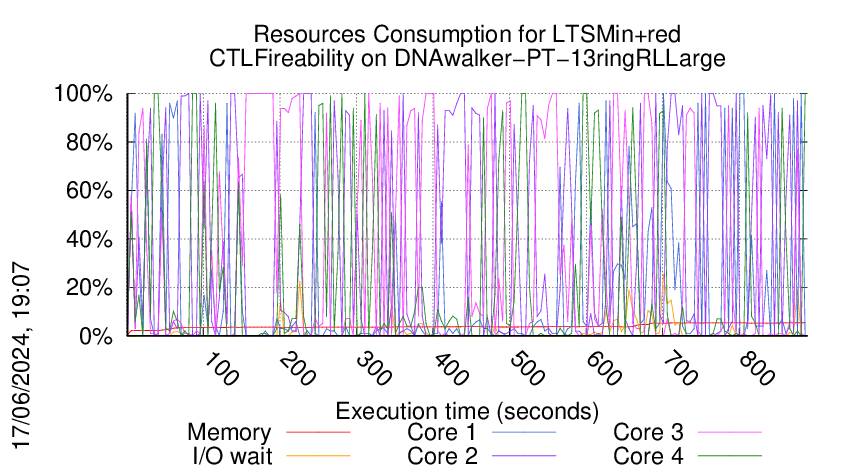850x475 pixels.
Task: Click the subtitle 'CTLFireability on DNAwalker-PT-13ringRLLarge'
Action: [467, 58]
